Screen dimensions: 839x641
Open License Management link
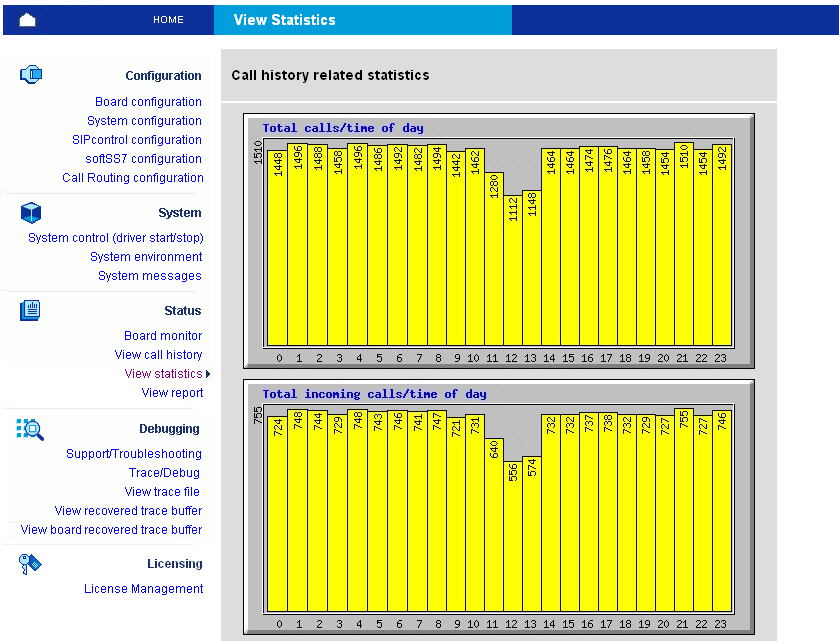[x=144, y=589]
